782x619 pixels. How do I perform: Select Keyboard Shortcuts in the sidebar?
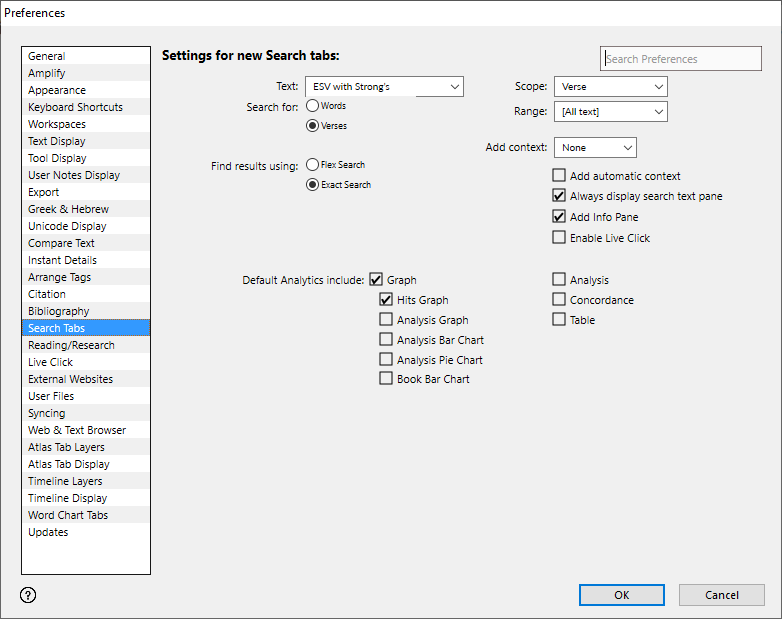75,107
